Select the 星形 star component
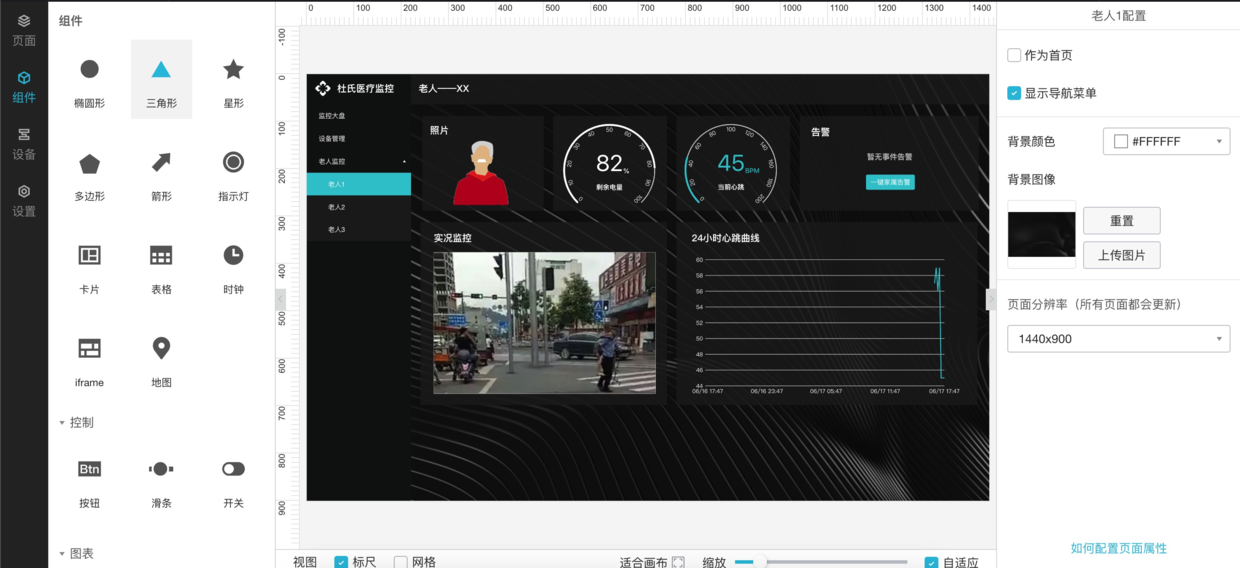Image resolution: width=1240 pixels, height=568 pixels. pos(233,80)
